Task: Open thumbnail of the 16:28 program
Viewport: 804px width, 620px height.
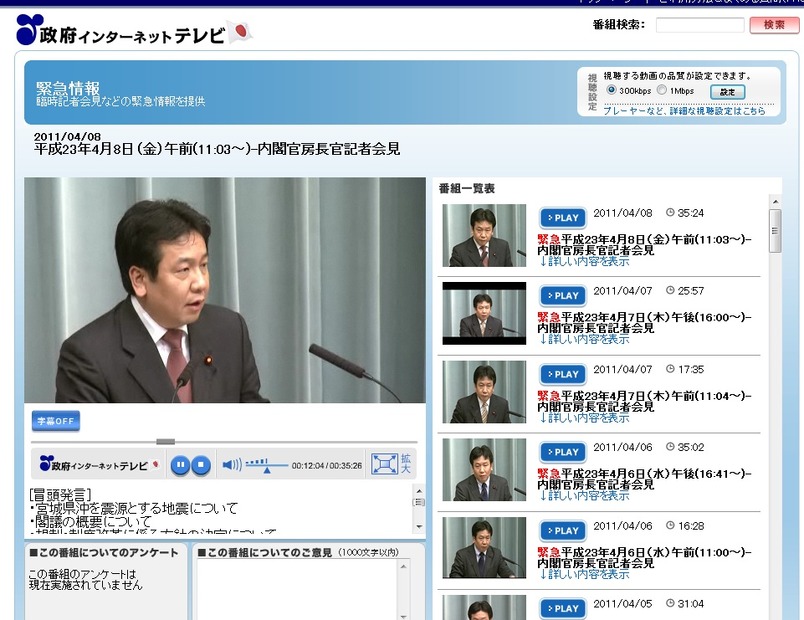Action: coord(484,548)
